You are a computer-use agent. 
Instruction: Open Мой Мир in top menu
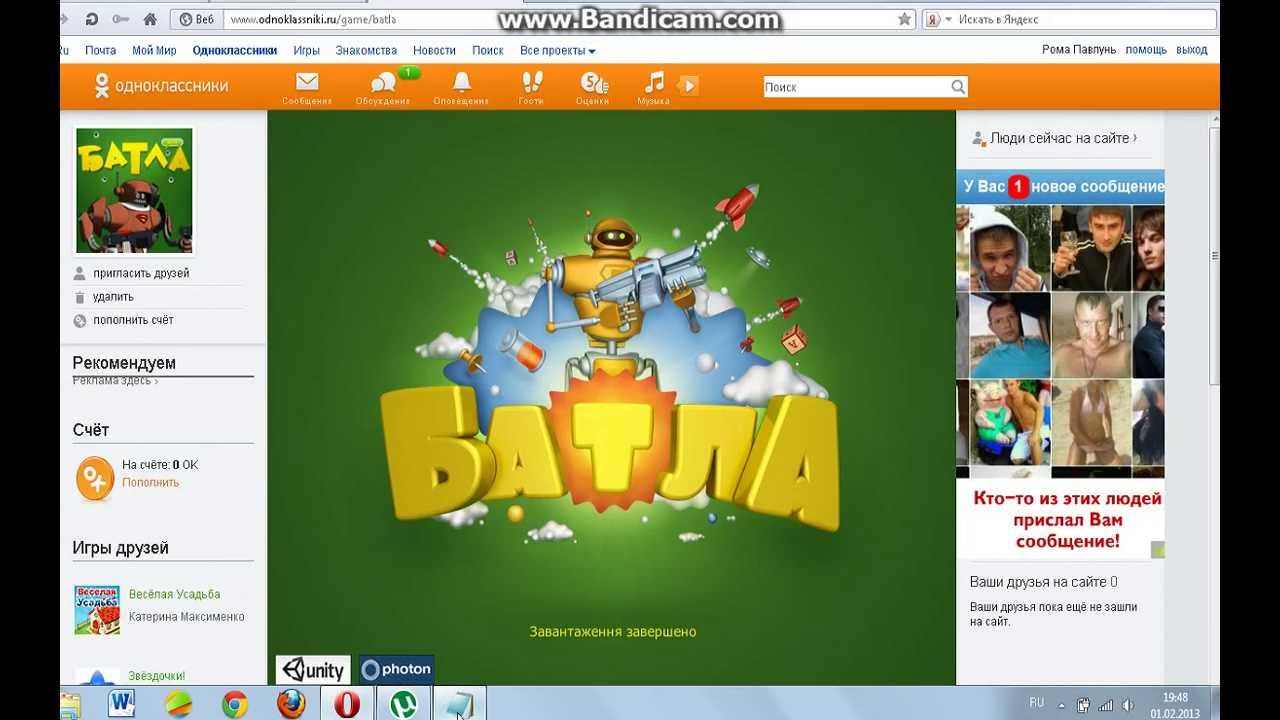tap(154, 50)
